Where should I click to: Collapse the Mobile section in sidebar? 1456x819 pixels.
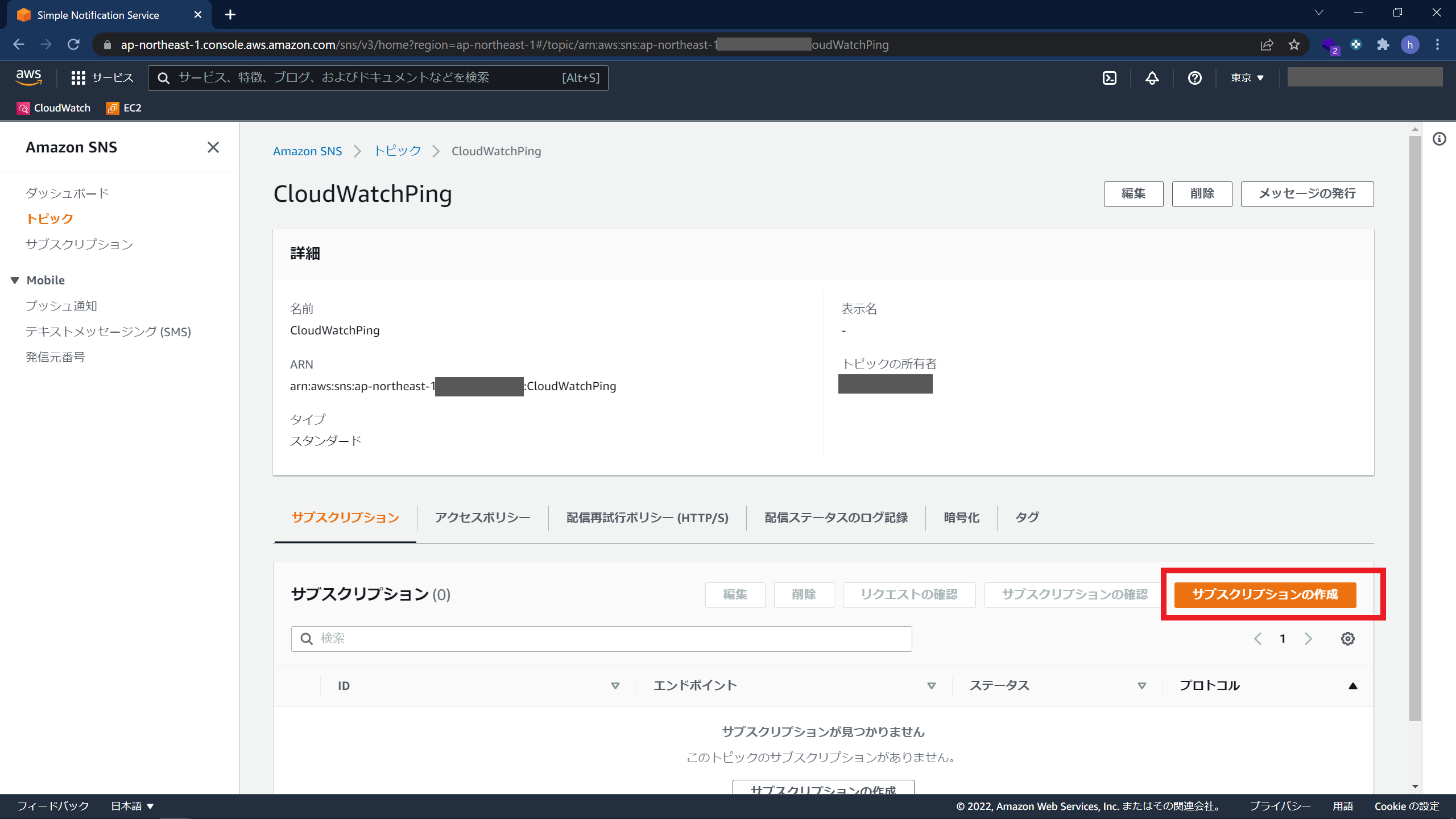(15, 280)
